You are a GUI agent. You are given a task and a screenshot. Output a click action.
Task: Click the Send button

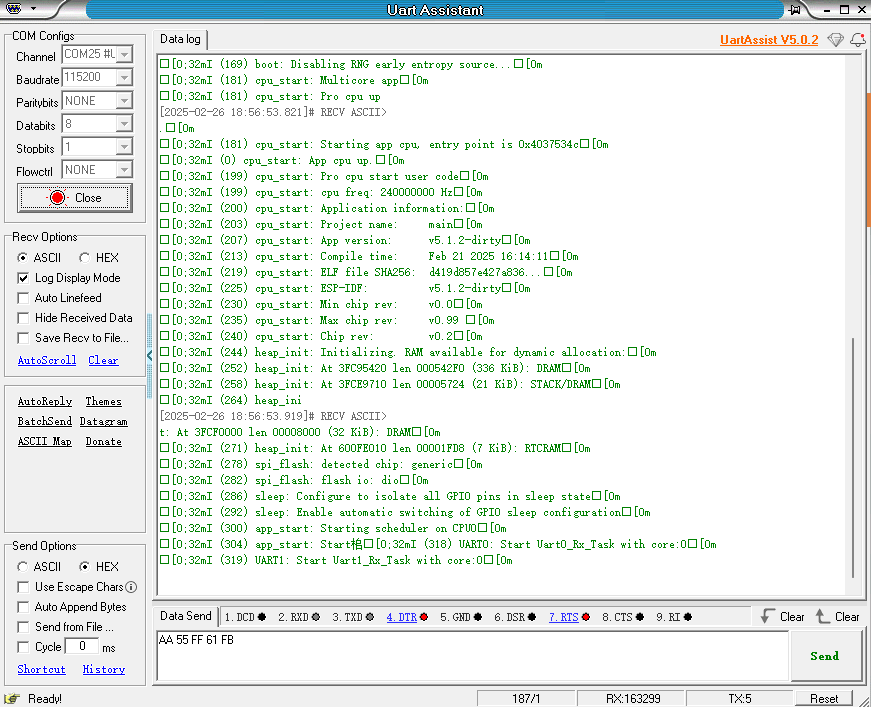[825, 656]
